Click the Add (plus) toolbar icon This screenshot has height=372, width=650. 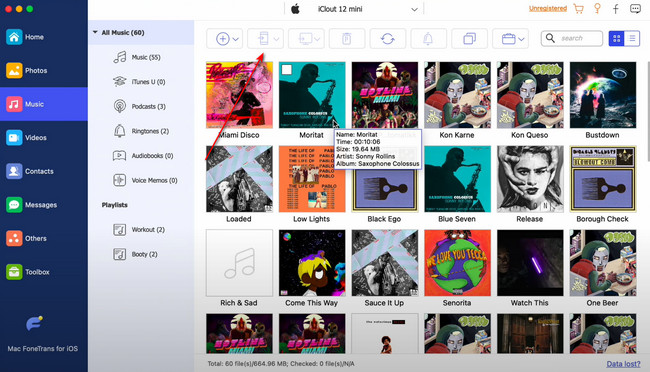point(222,39)
